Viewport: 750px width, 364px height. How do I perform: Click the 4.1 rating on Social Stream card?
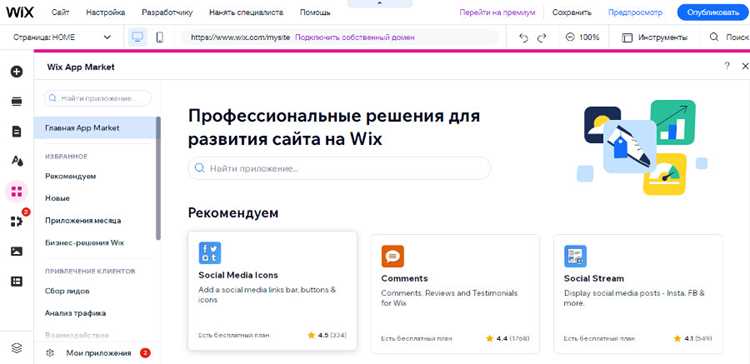[693, 339]
